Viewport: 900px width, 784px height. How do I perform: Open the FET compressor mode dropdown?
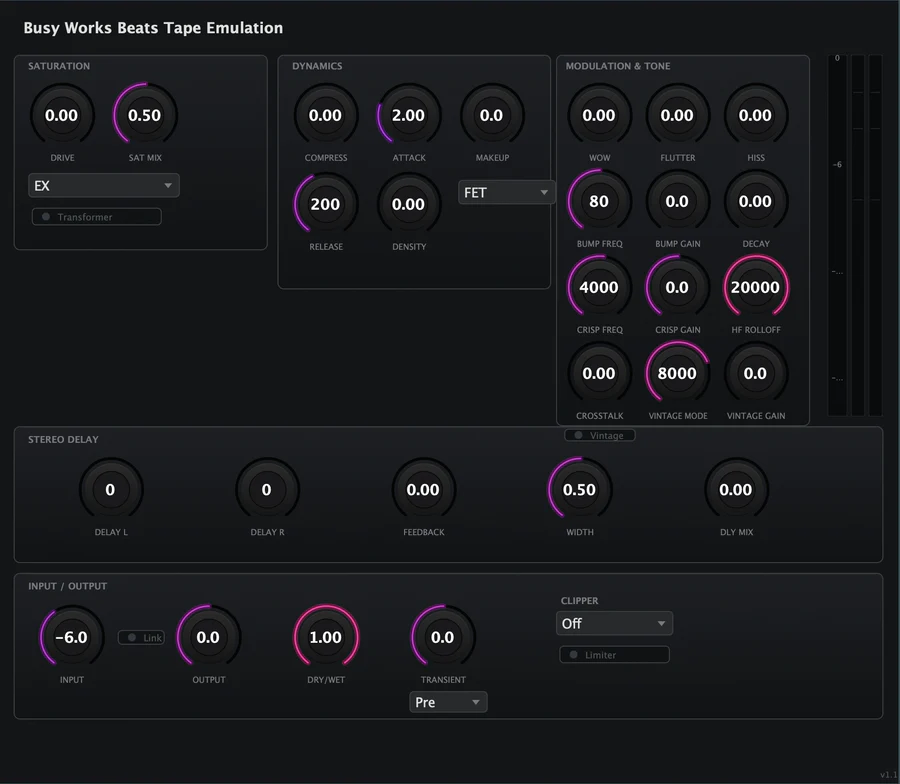pos(506,192)
